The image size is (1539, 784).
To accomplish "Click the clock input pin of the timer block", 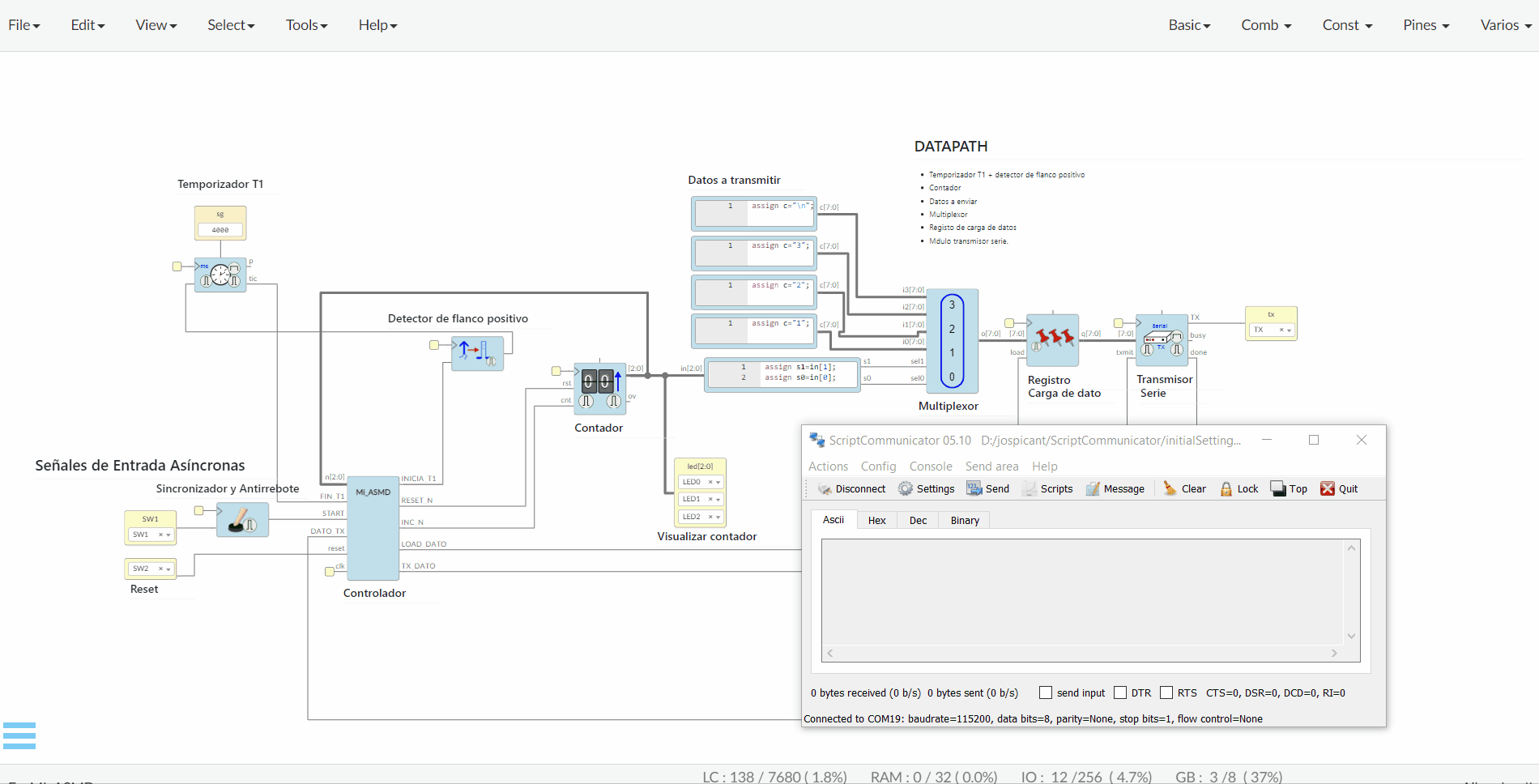I will [x=177, y=266].
